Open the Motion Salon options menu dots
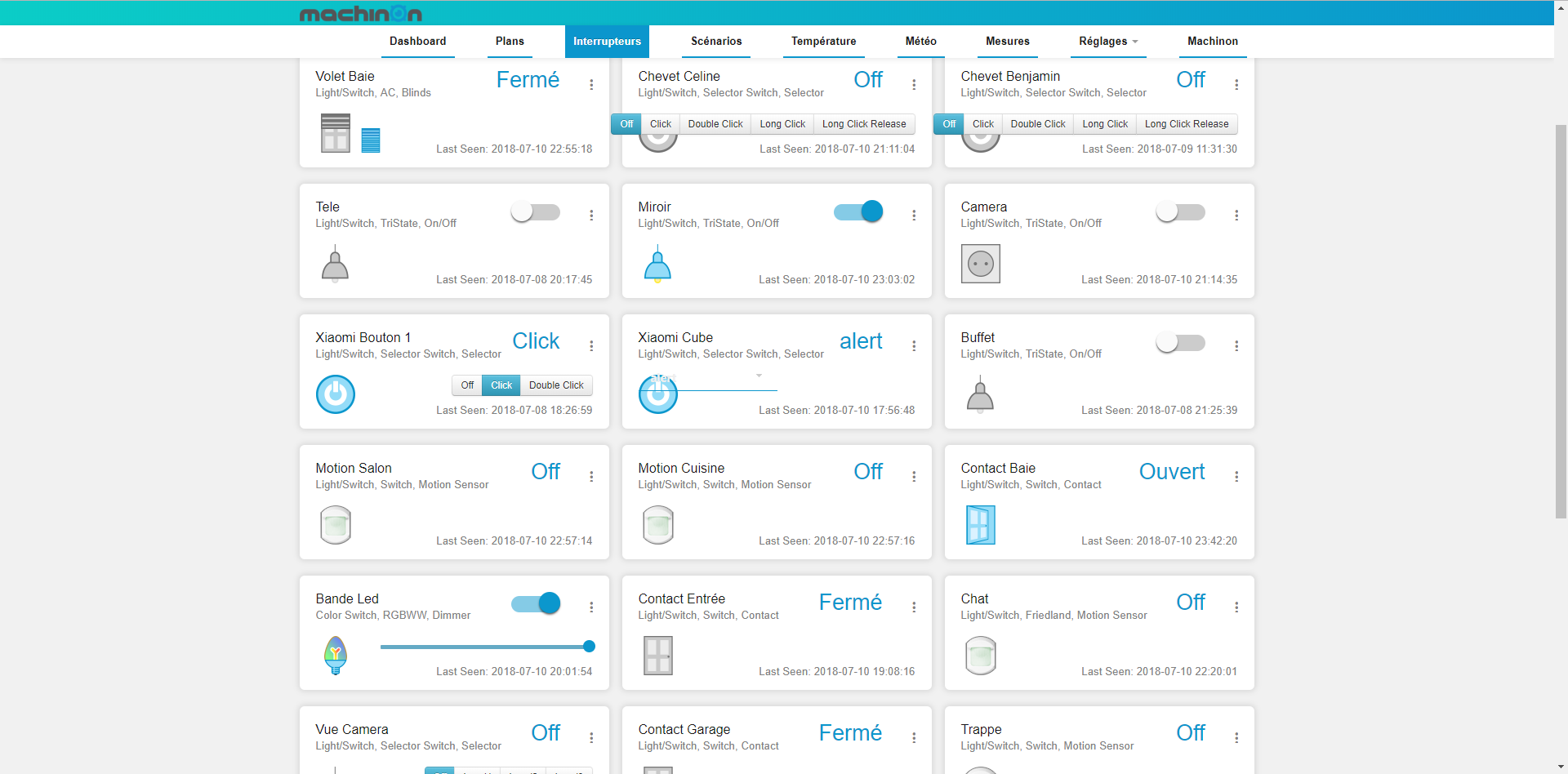This screenshot has height=774, width=1568. (591, 476)
